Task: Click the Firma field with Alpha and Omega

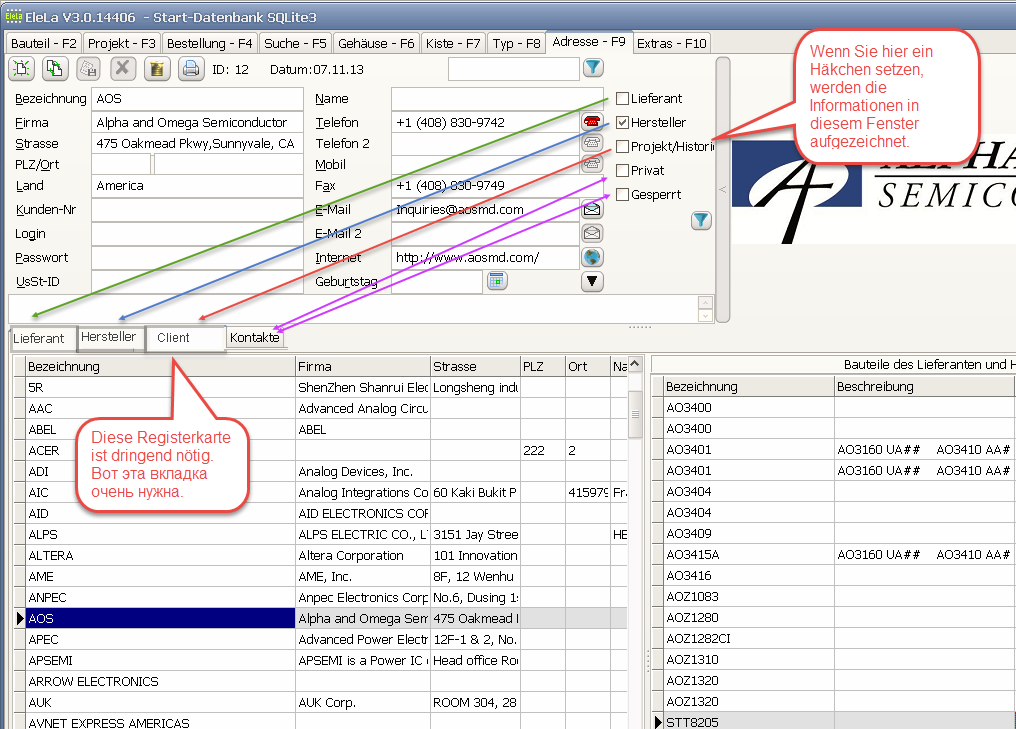Action: [x=197, y=122]
